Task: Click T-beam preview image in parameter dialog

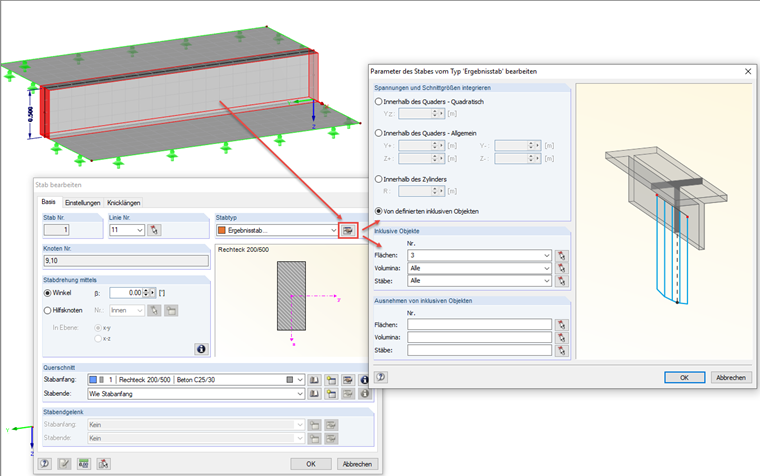Action: click(665, 222)
